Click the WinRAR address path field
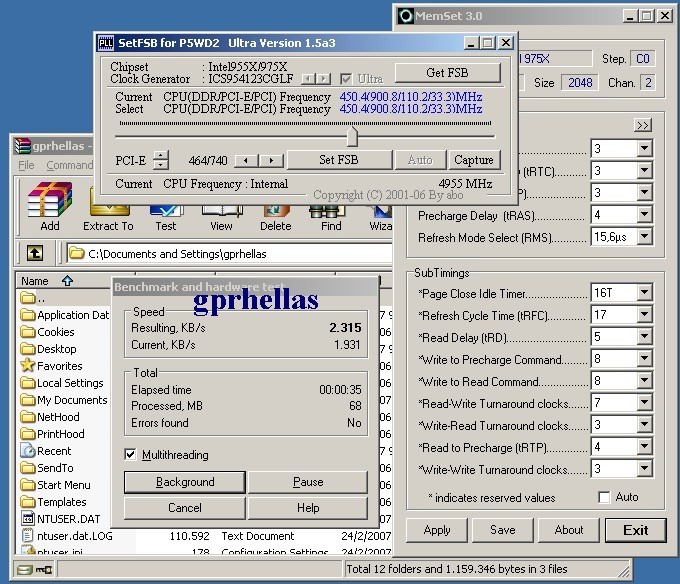This screenshot has width=680, height=584. point(230,254)
